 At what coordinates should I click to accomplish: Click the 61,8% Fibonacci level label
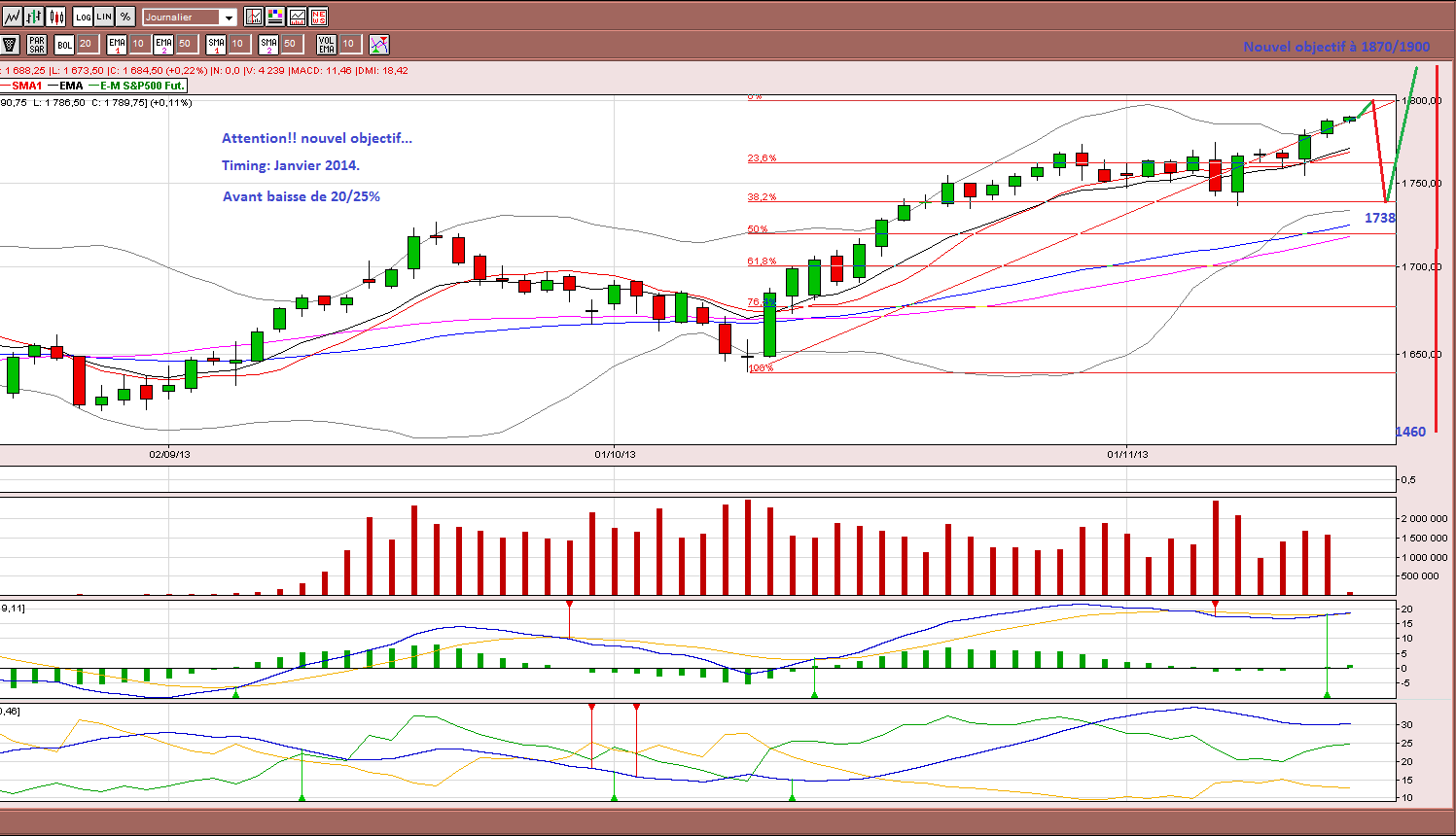click(762, 261)
